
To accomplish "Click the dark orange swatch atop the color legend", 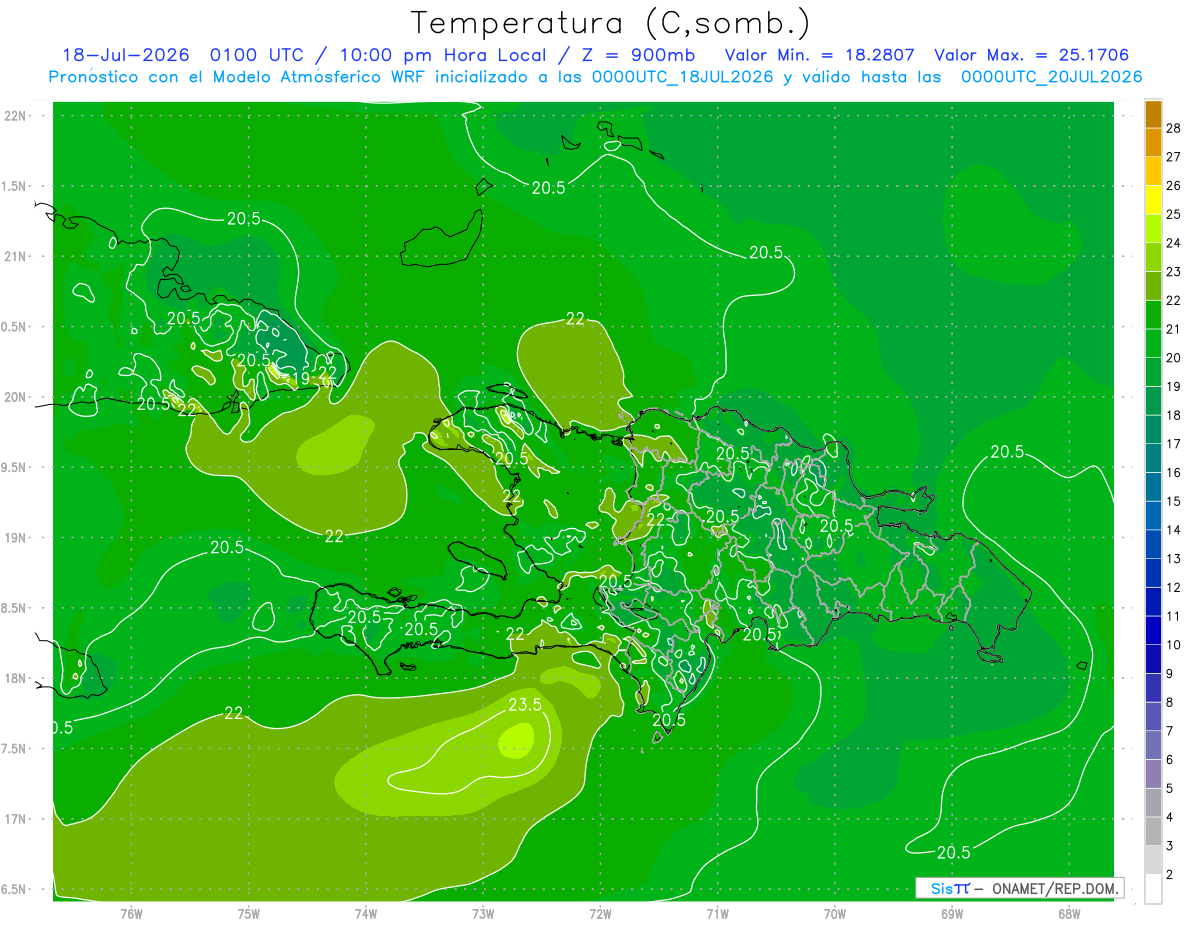I will (1153, 115).
